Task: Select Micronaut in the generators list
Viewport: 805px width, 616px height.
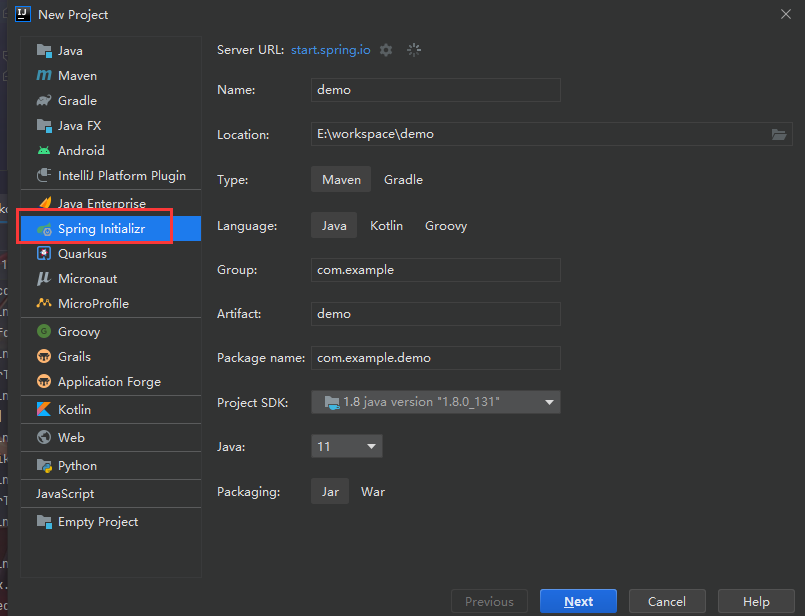Action: click(x=111, y=279)
